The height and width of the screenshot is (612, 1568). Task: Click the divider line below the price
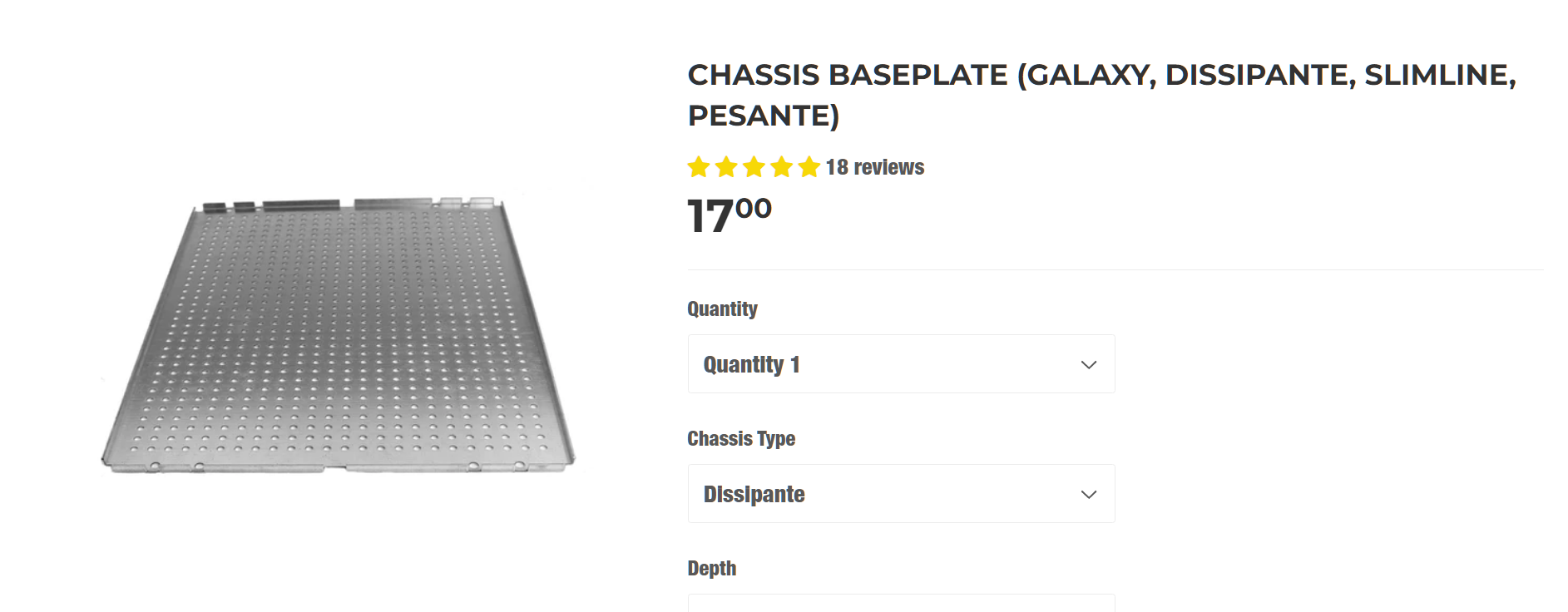1115,270
